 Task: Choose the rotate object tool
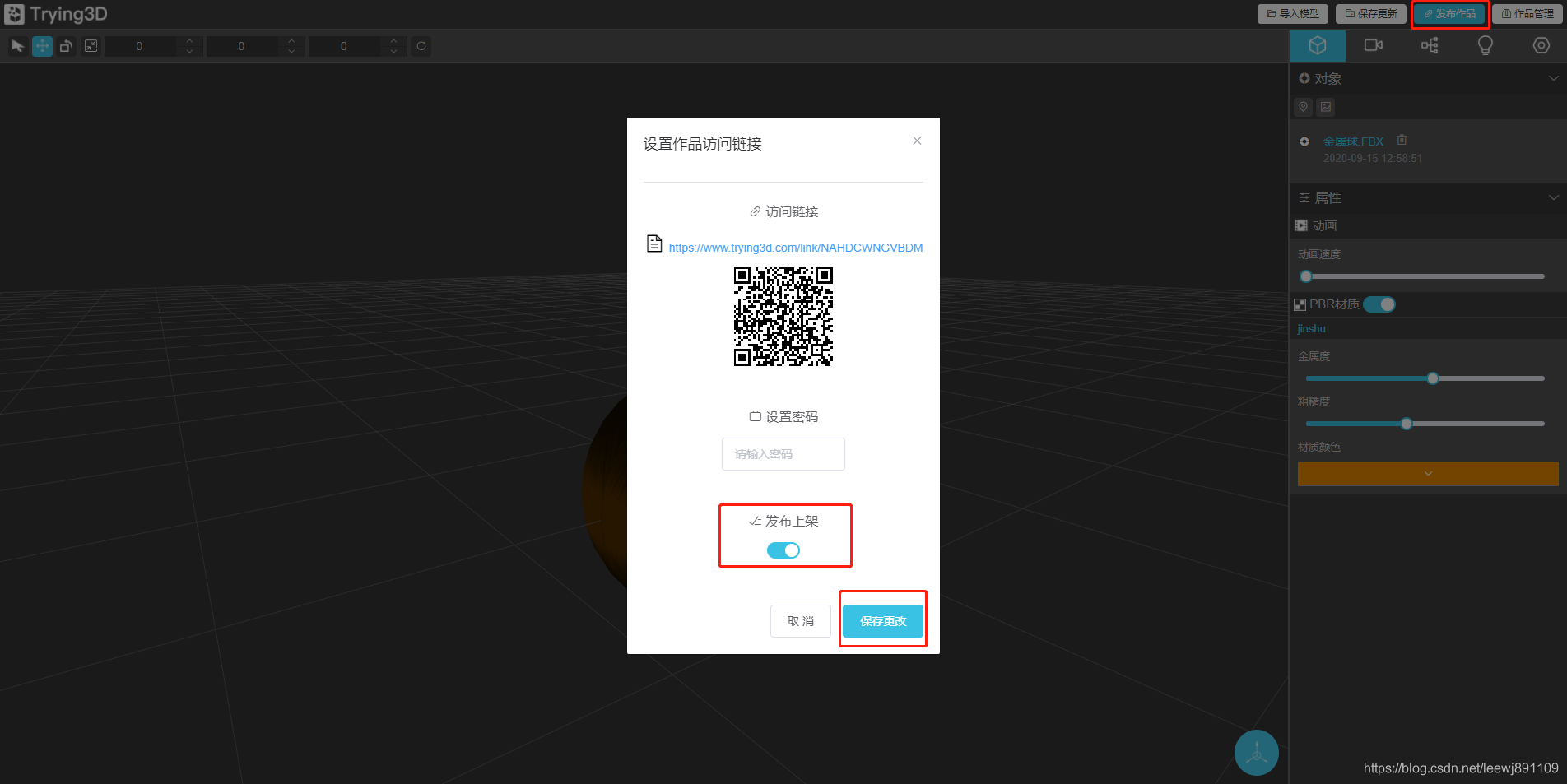pyautogui.click(x=66, y=46)
